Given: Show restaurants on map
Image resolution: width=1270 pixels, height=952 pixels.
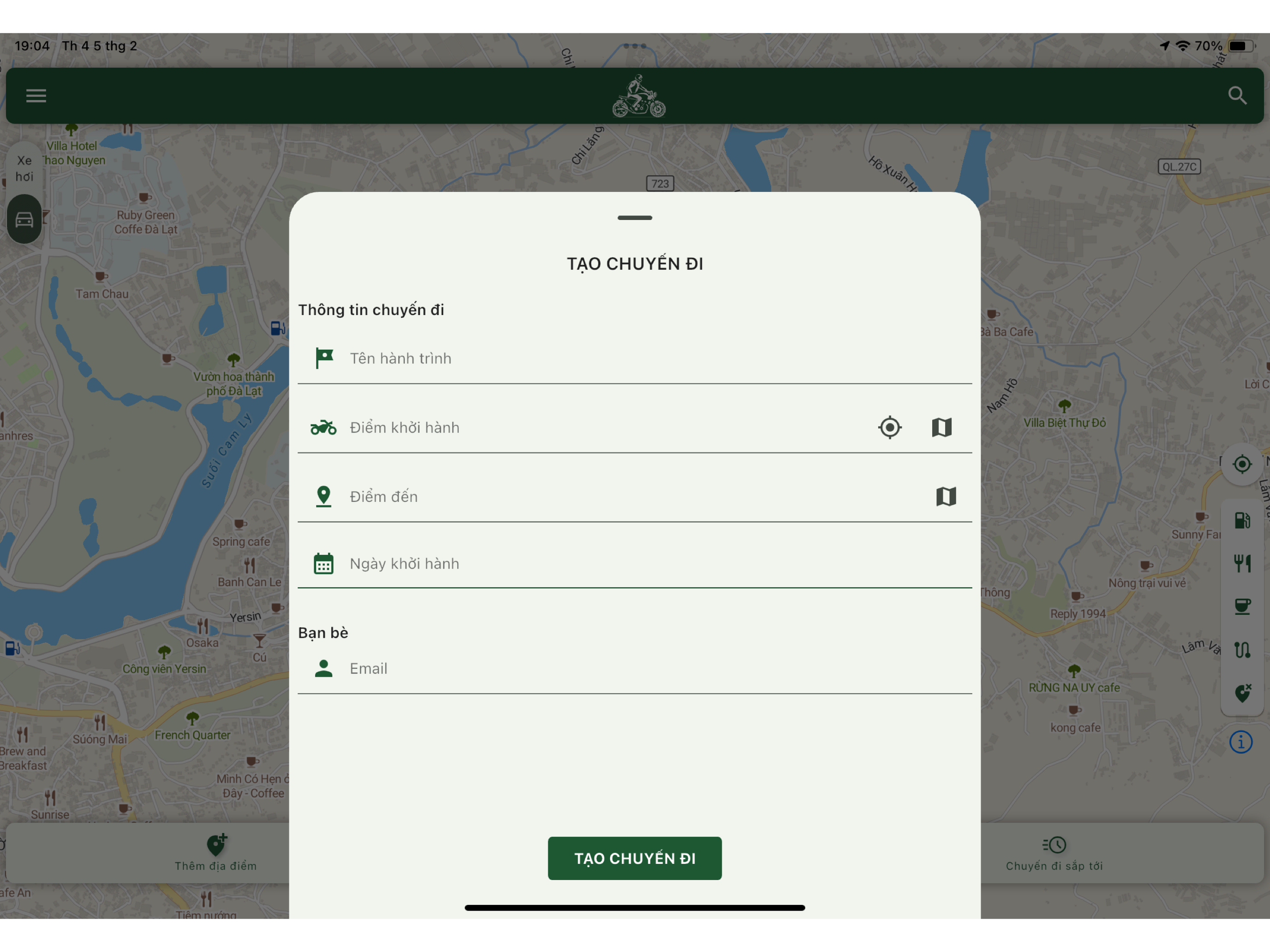Looking at the screenshot, I should [x=1242, y=564].
